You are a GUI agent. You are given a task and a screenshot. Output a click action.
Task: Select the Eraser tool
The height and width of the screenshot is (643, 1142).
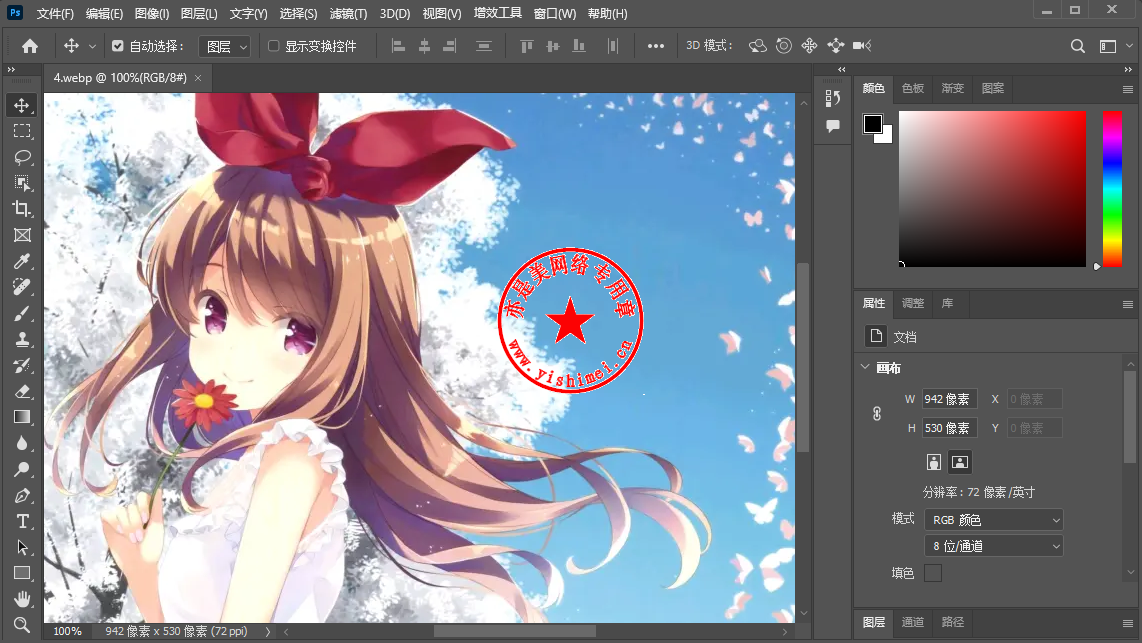22,391
